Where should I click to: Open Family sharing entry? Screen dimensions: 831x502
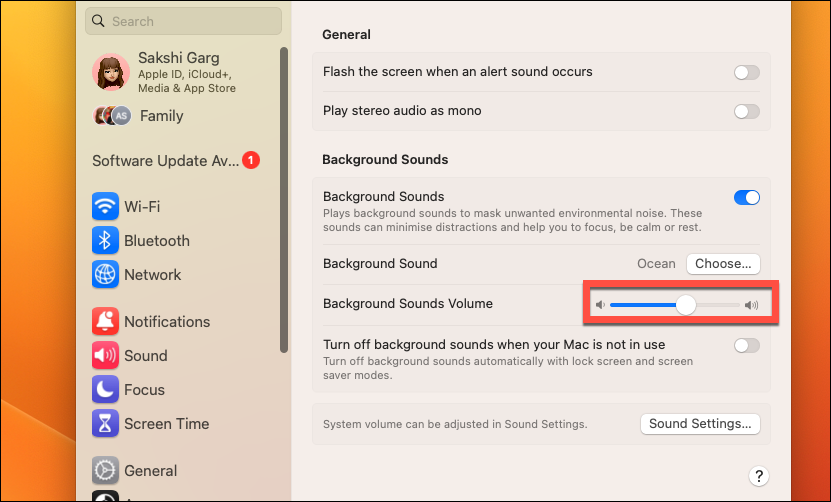coord(138,116)
